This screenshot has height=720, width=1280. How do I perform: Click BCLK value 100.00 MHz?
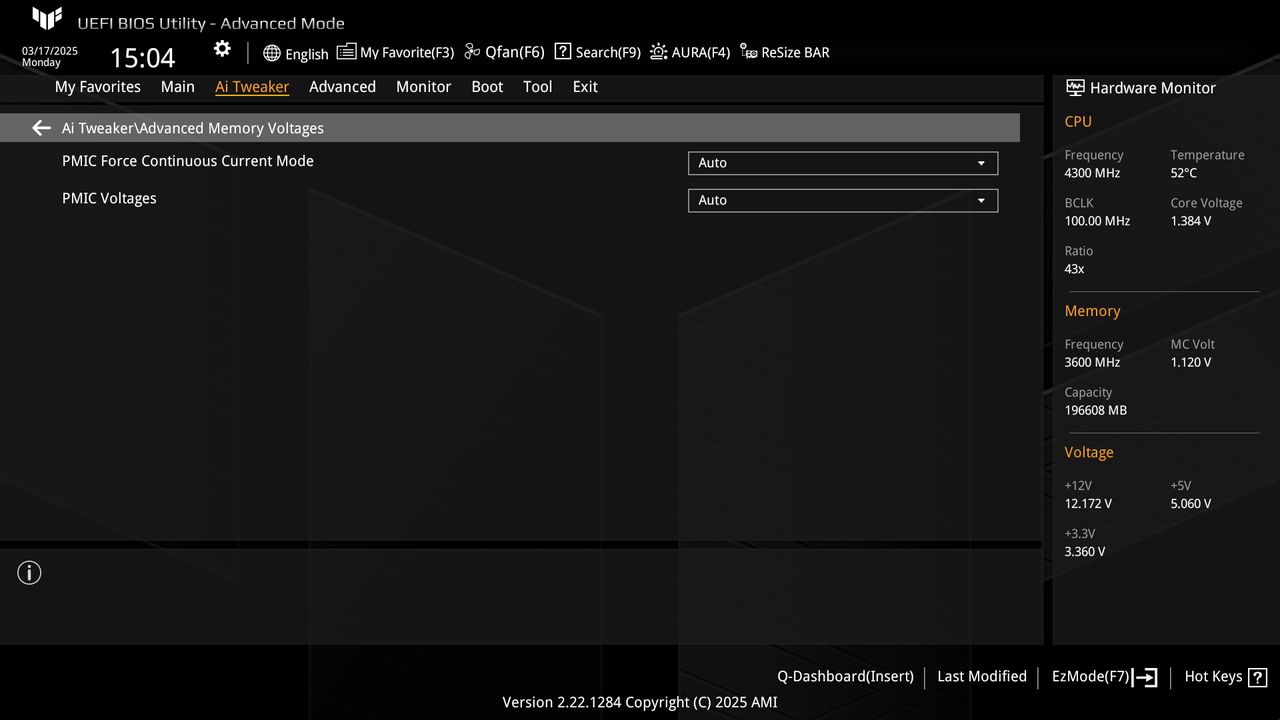[1097, 221]
